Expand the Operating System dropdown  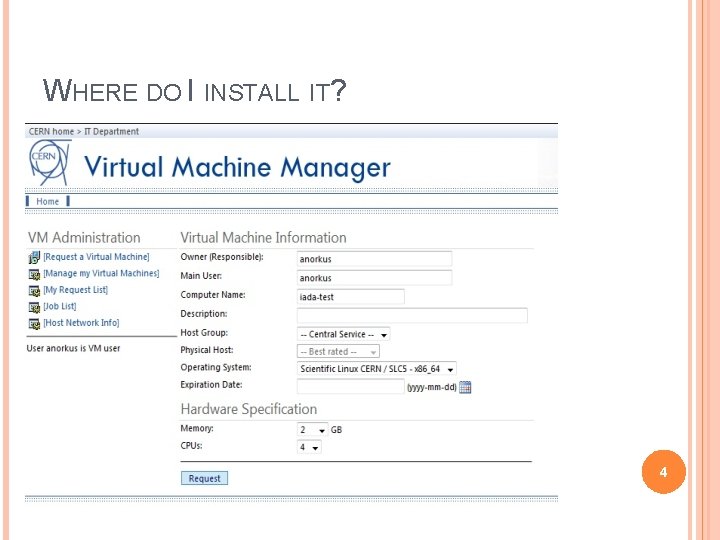(377, 369)
